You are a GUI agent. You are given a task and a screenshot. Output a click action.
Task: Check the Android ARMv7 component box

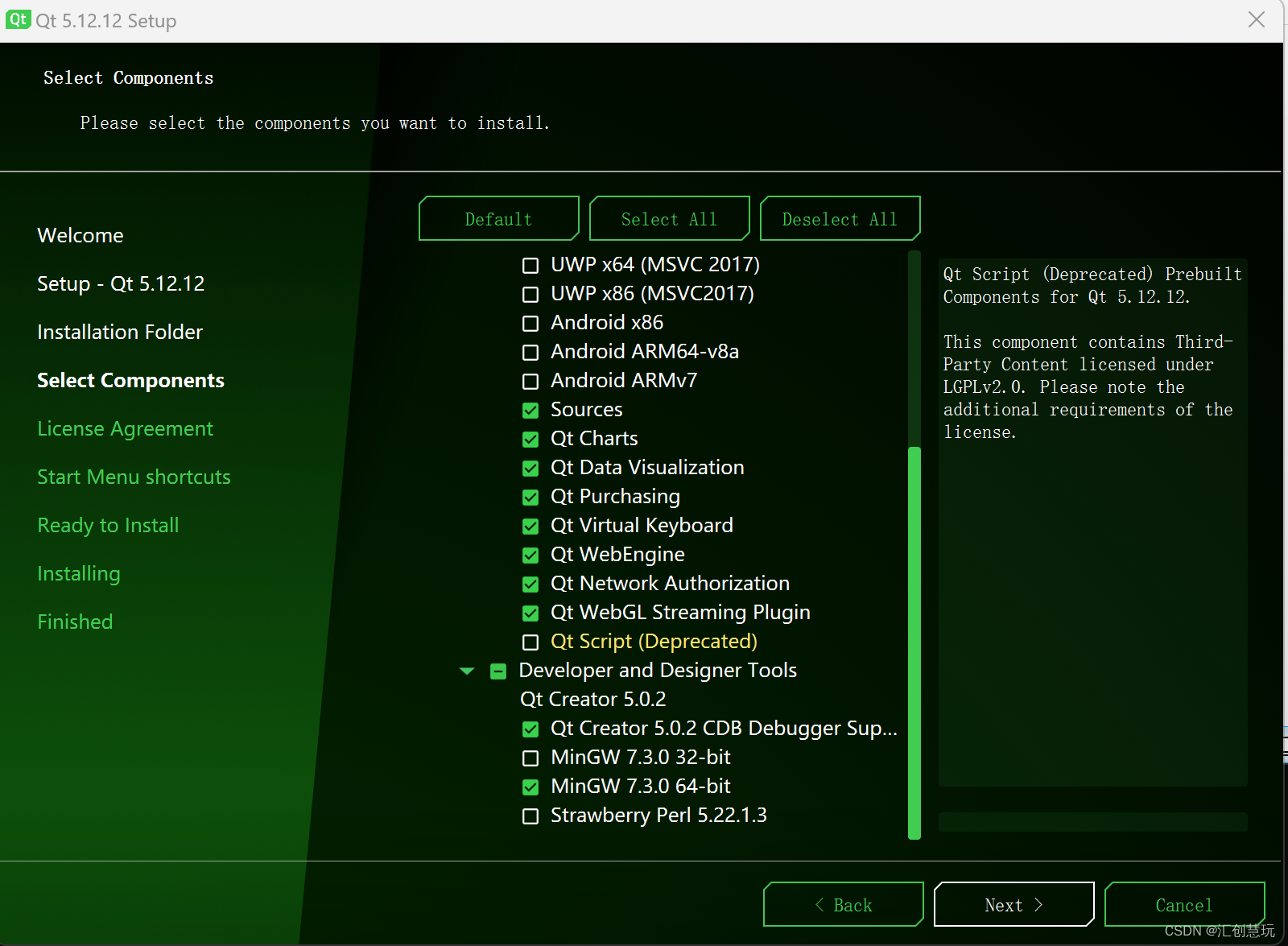[530, 381]
